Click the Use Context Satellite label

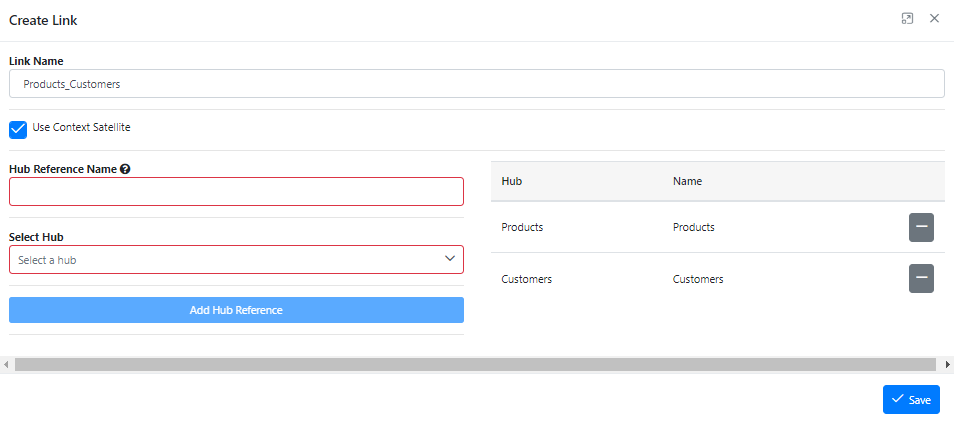[x=82, y=128]
